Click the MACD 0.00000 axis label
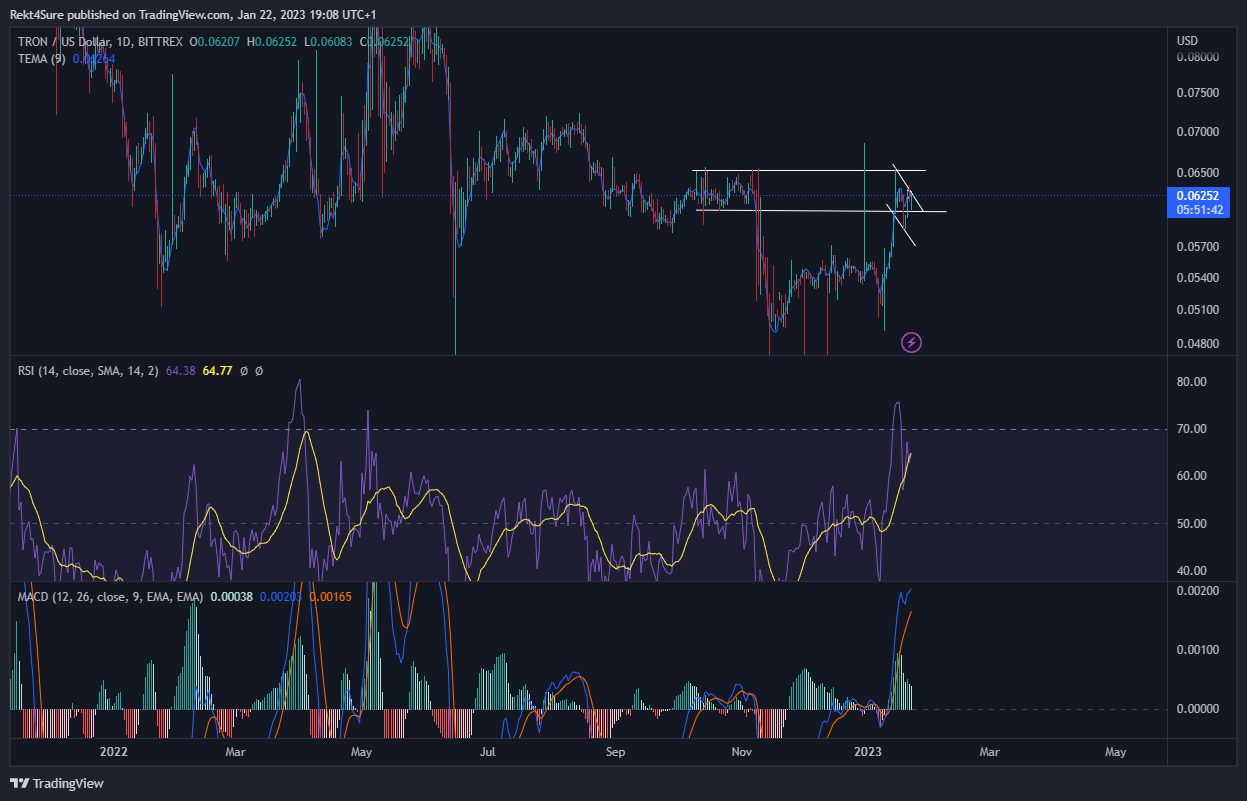The image size is (1247, 801). tap(1198, 709)
